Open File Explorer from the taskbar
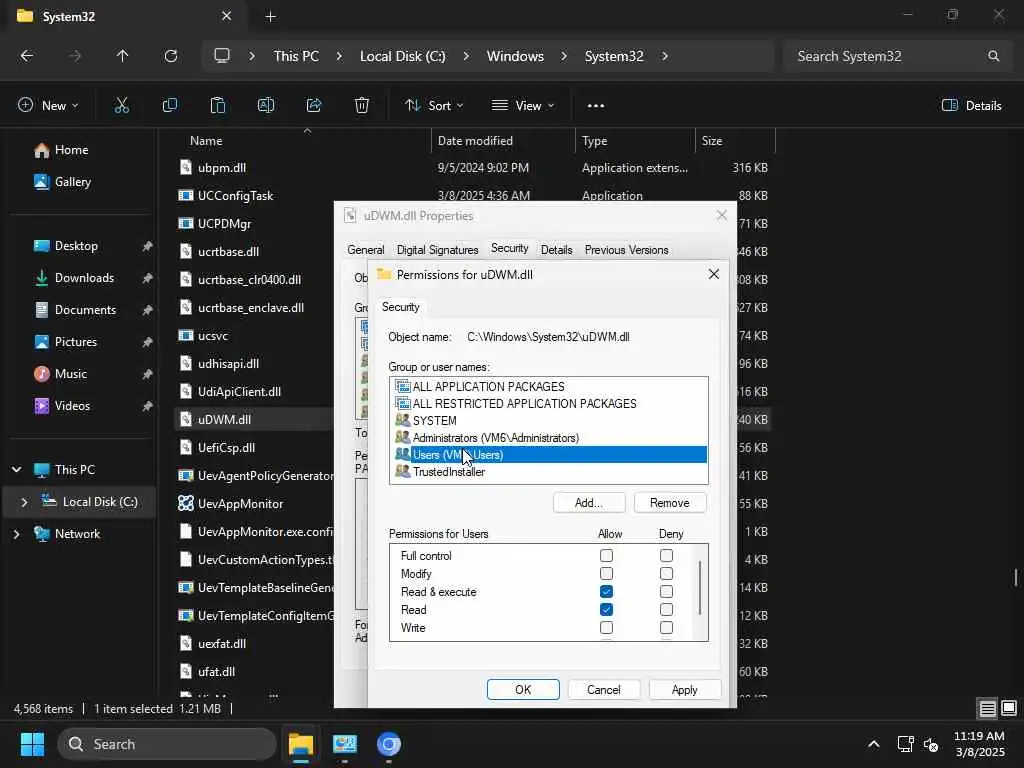This screenshot has height=768, width=1024. pyautogui.click(x=301, y=744)
